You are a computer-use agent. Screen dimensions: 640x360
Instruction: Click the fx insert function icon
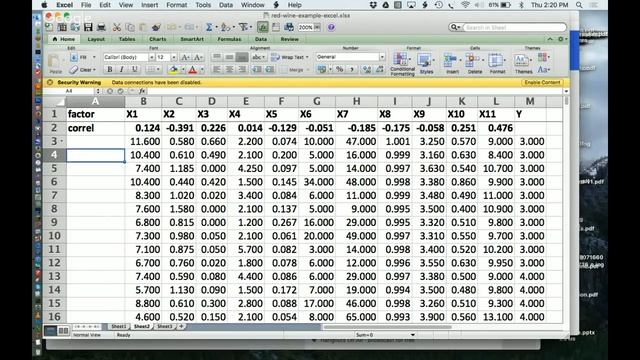(142, 91)
